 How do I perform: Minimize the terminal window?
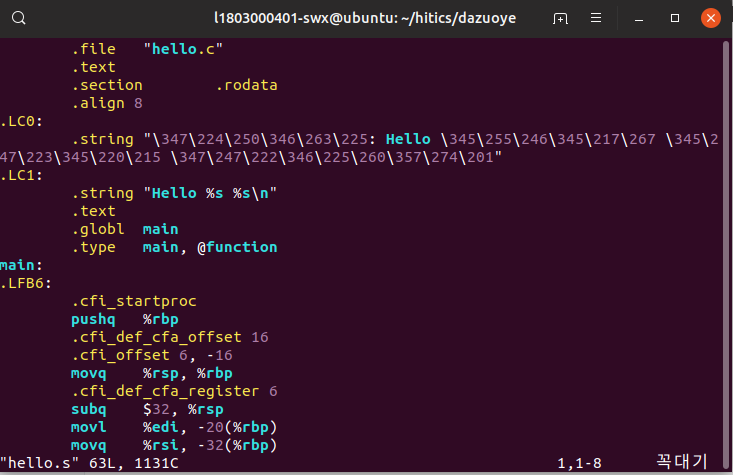[x=639, y=18]
